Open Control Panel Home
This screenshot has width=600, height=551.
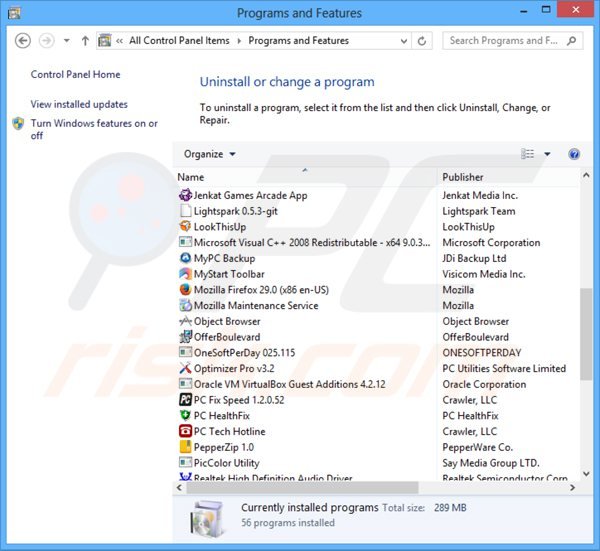(75, 74)
